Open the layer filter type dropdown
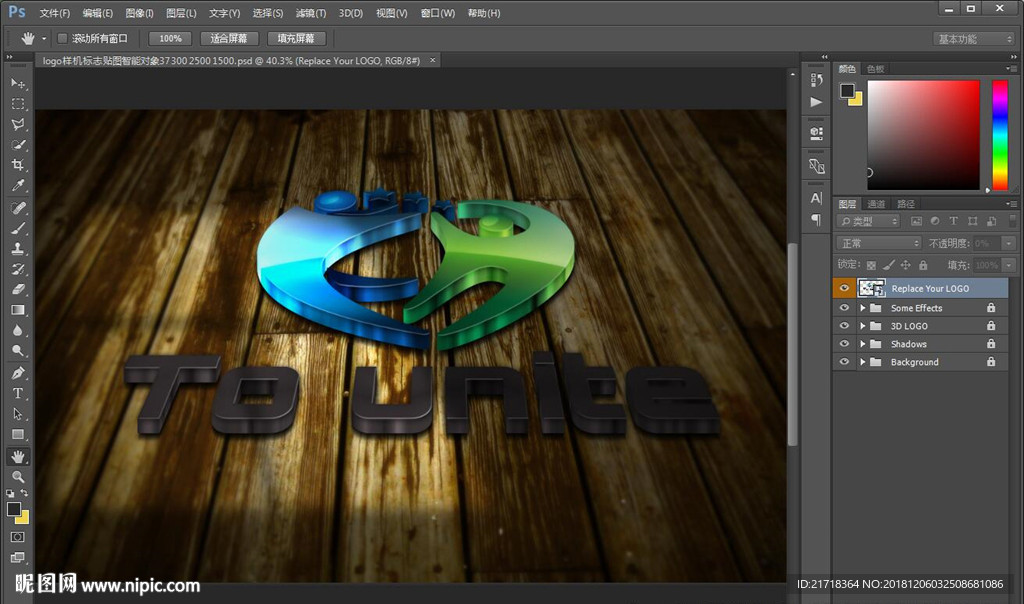Screen dimensions: 1024x604 click(x=869, y=221)
